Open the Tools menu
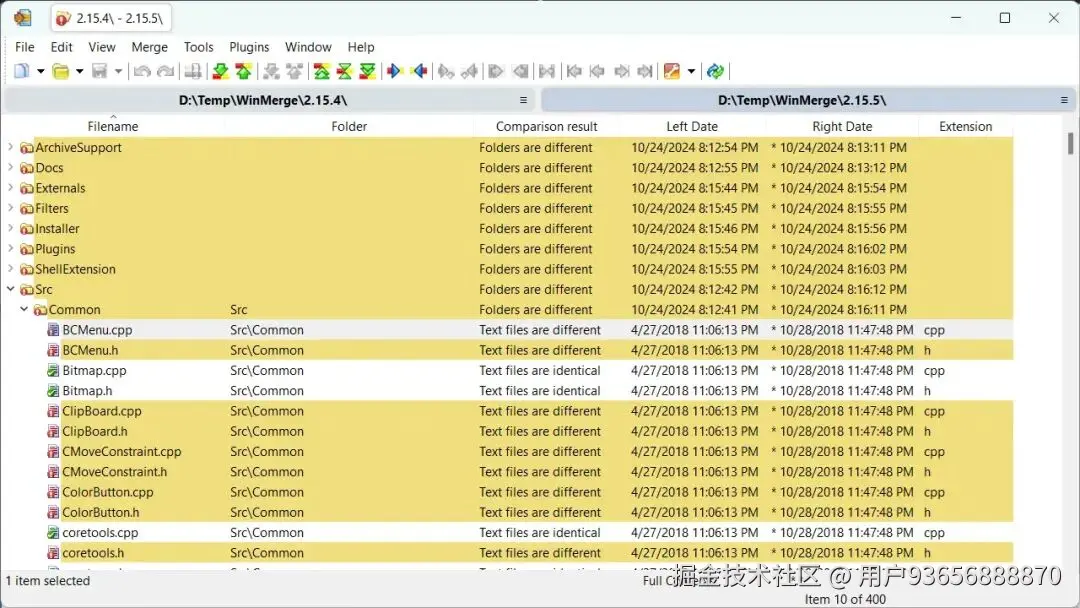Screen dimensions: 1080x608 click(198, 47)
